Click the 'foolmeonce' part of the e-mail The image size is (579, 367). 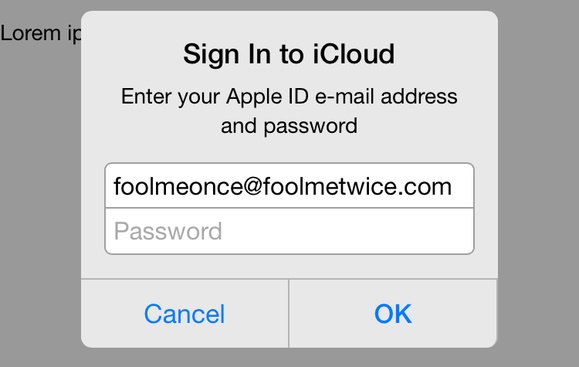[x=178, y=186]
